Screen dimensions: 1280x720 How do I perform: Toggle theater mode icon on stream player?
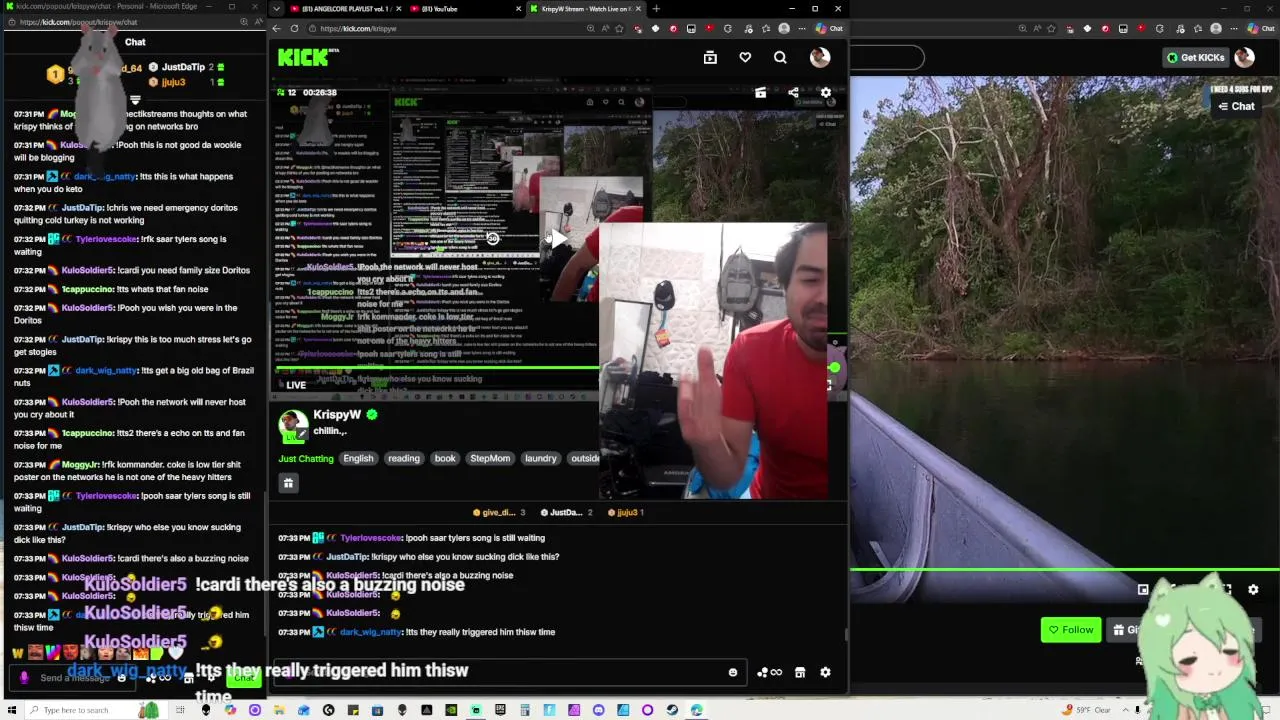[x=760, y=93]
